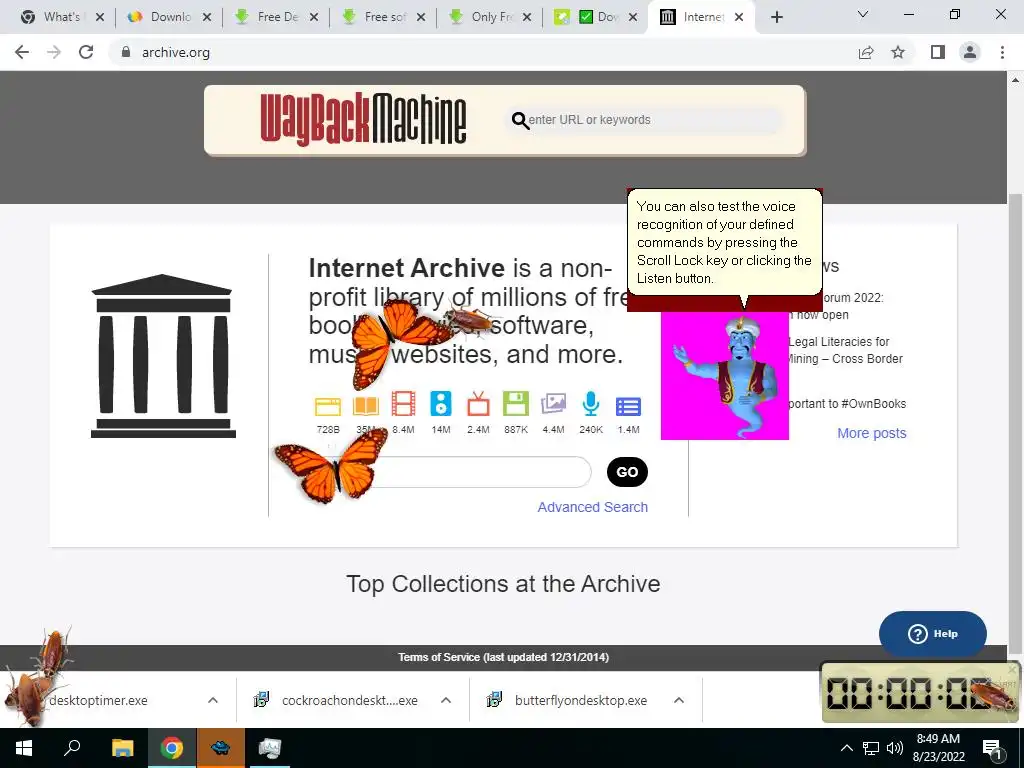This screenshot has height=768, width=1024.
Task: Click the desktop timer clock display
Action: click(x=918, y=692)
